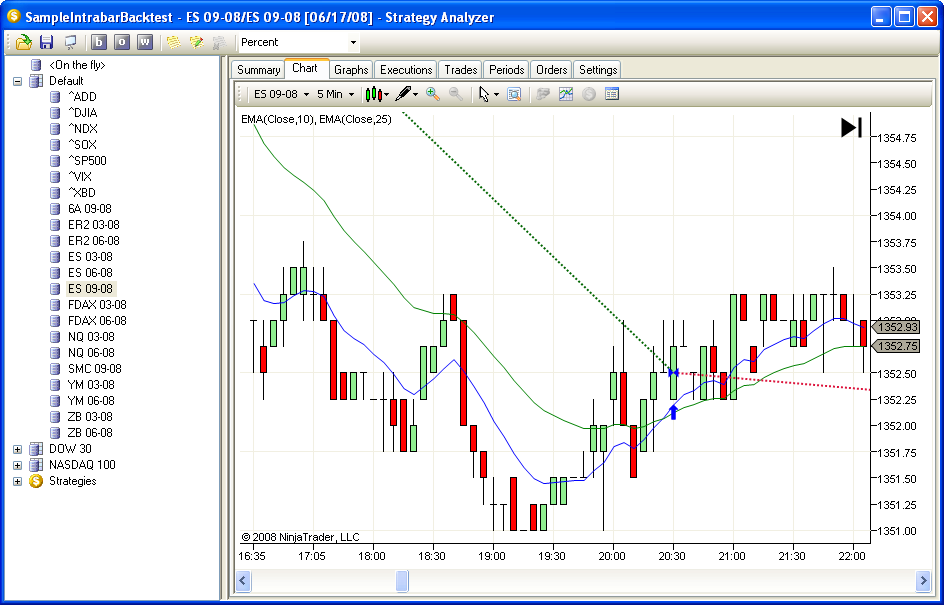This screenshot has height=605, width=944.
Task: Switch to the Summary tab
Action: tap(258, 70)
